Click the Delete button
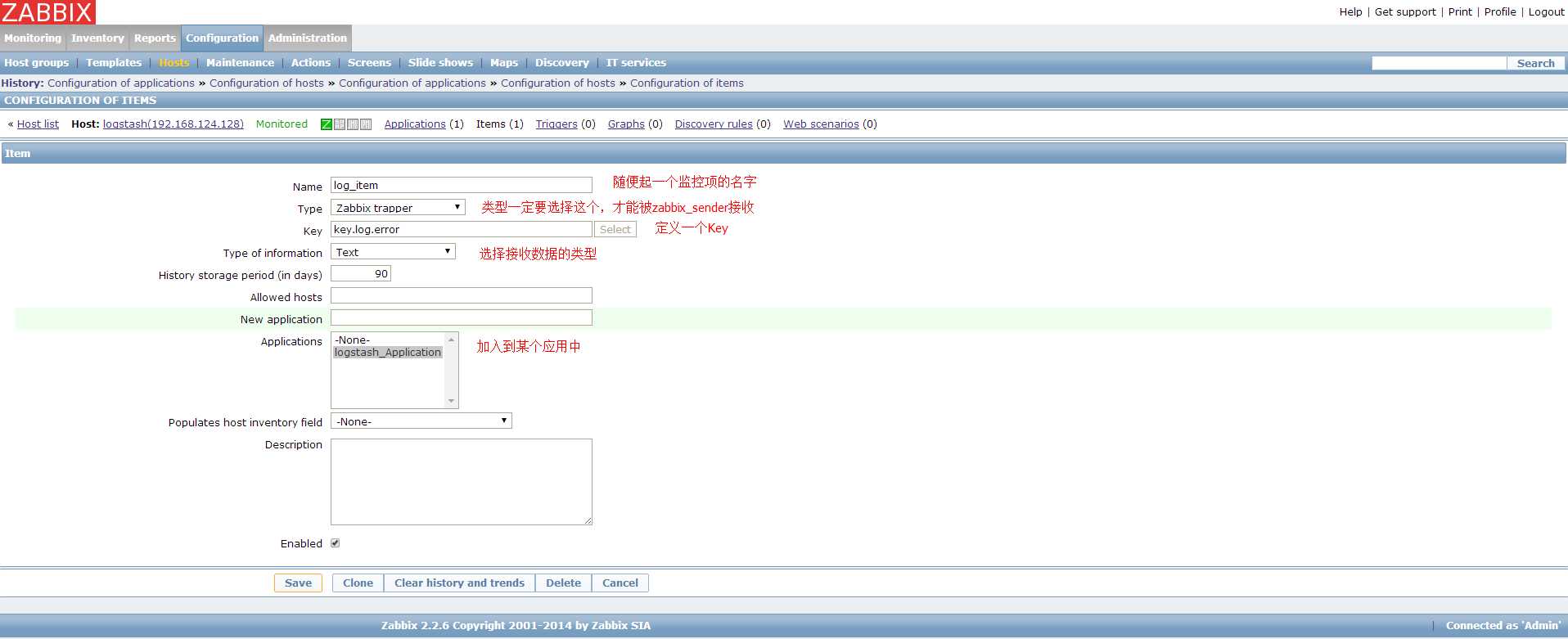 pos(563,583)
